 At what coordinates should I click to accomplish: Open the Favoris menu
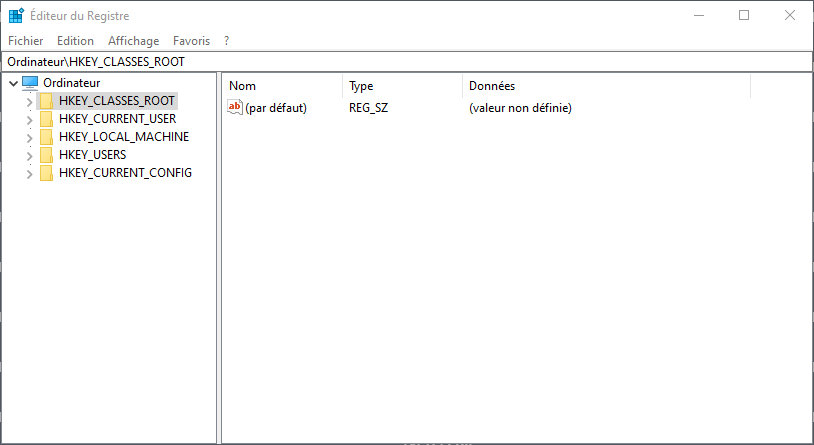tap(191, 41)
